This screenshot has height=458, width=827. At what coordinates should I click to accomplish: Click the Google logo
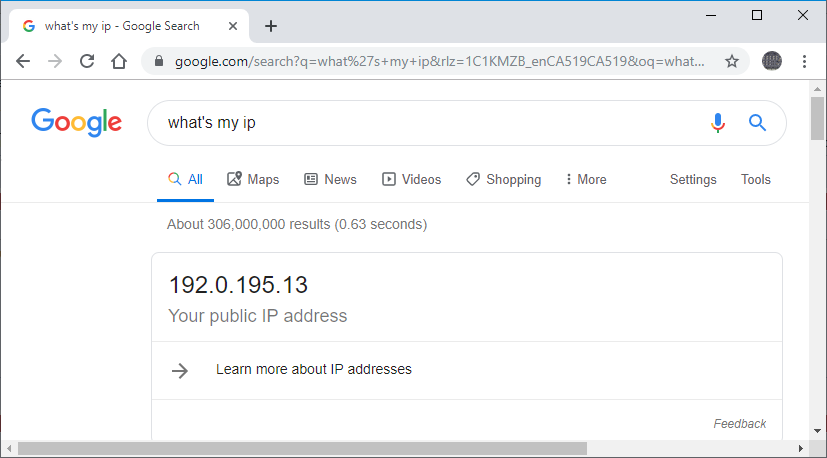pyautogui.click(x=76, y=122)
